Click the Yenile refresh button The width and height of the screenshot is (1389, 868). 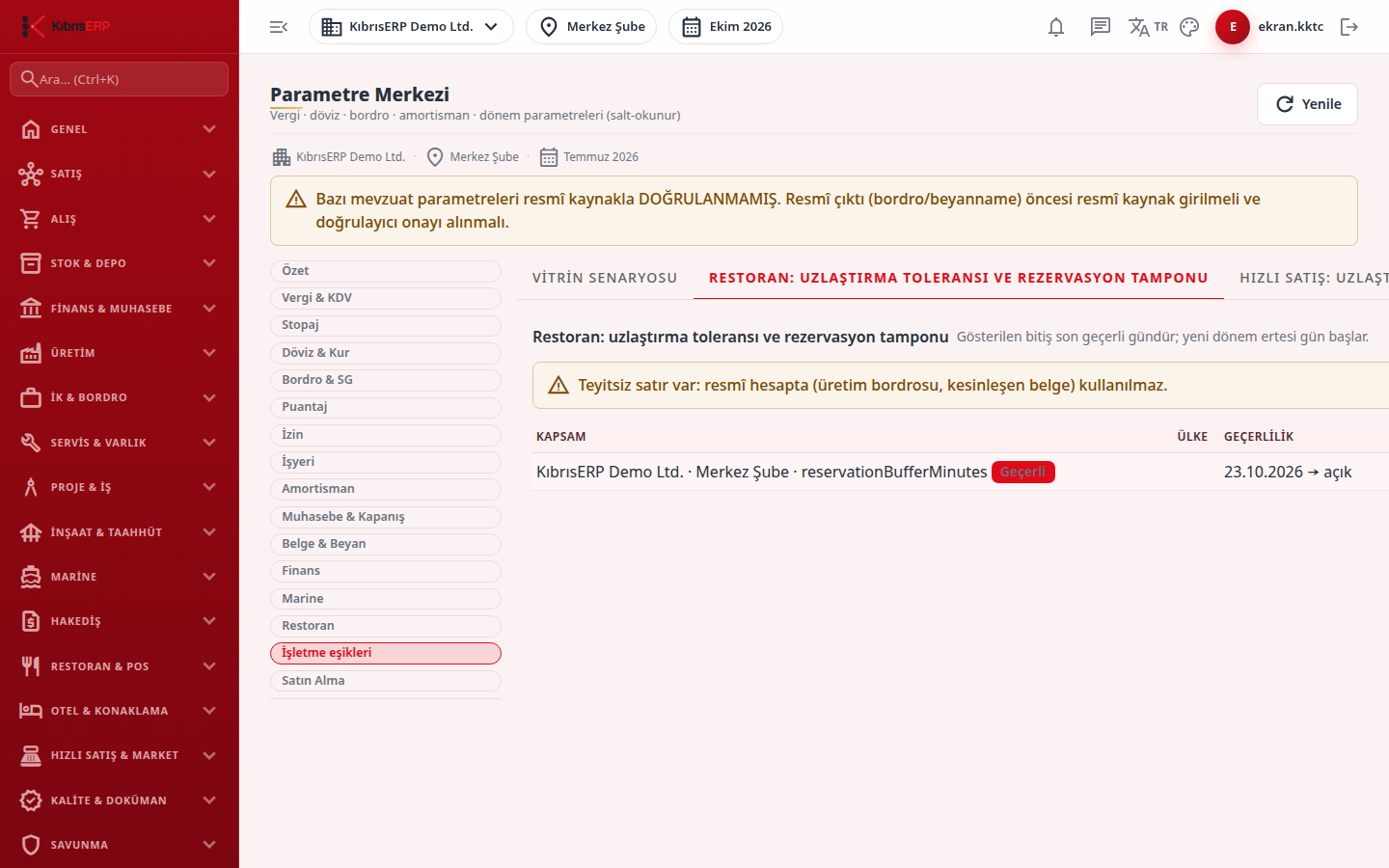[1307, 104]
